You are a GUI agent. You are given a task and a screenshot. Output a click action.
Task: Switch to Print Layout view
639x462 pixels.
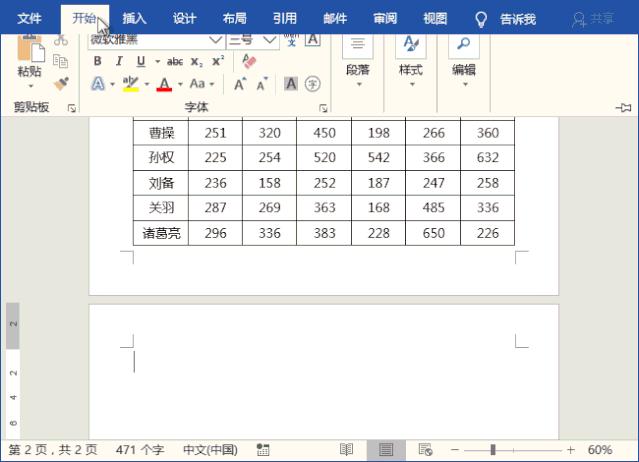click(x=386, y=450)
